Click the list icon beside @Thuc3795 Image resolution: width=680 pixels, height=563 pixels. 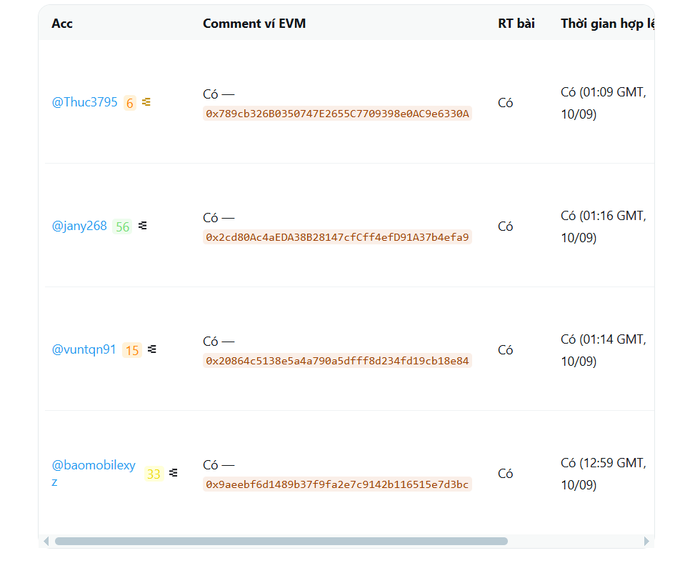click(x=146, y=102)
